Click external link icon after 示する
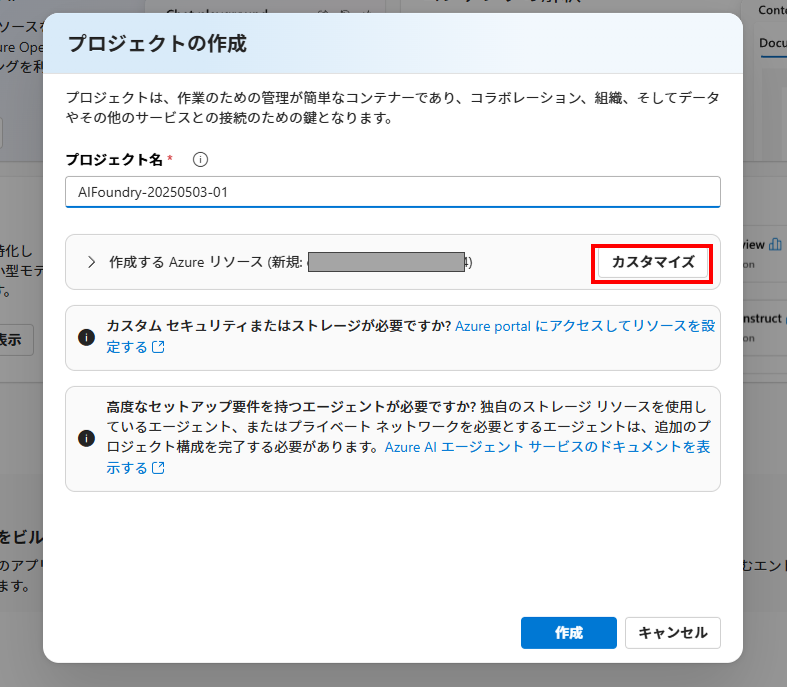Image resolution: width=787 pixels, height=687 pixels. pos(158,468)
